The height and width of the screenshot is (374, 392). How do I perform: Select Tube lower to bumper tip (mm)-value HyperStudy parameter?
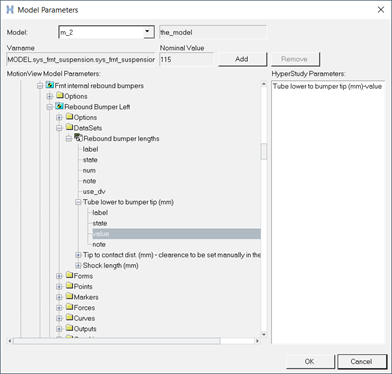(x=327, y=86)
